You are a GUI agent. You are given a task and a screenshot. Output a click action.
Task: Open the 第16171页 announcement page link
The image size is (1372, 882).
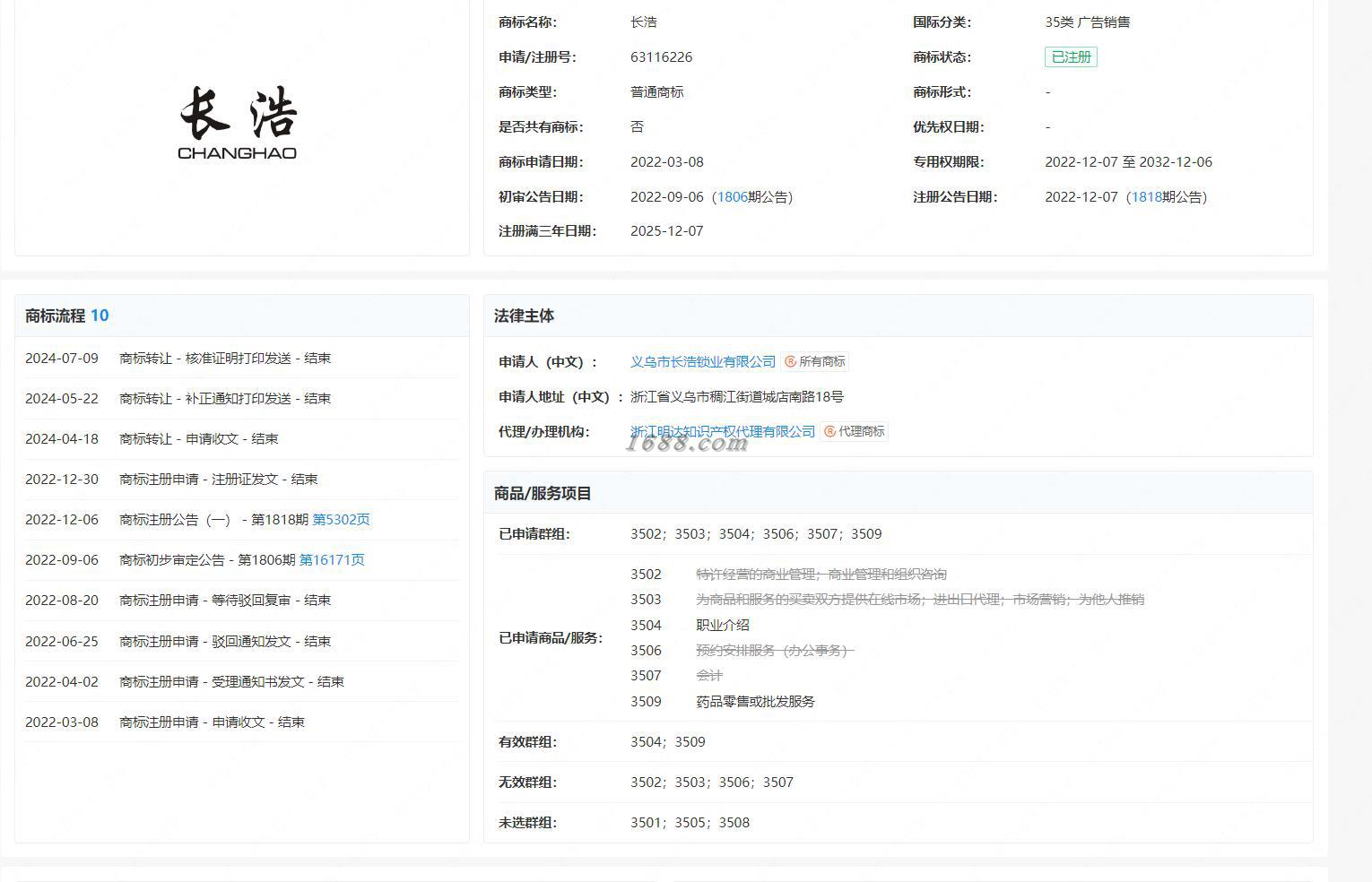tap(332, 559)
